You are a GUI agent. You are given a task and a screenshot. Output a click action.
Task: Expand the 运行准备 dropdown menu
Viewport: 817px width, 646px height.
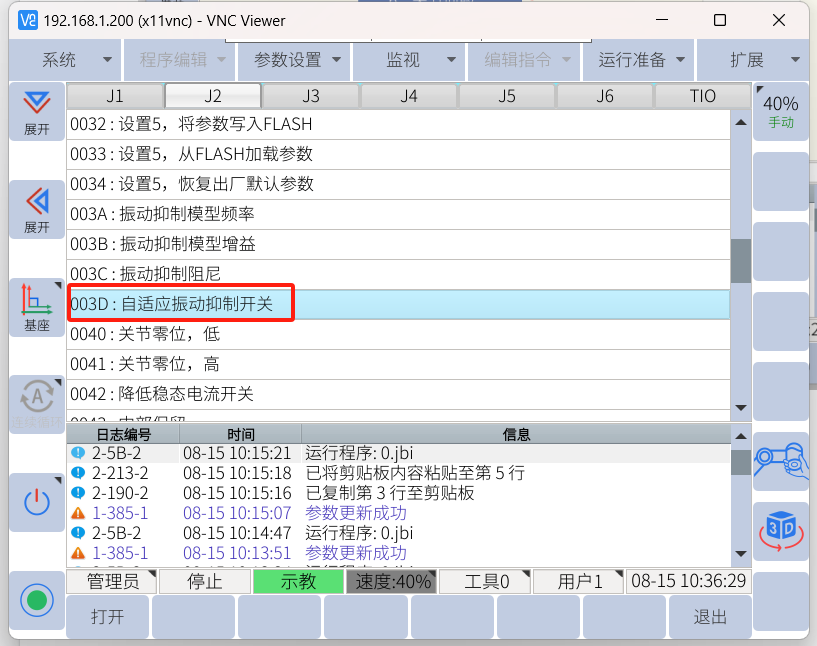641,60
